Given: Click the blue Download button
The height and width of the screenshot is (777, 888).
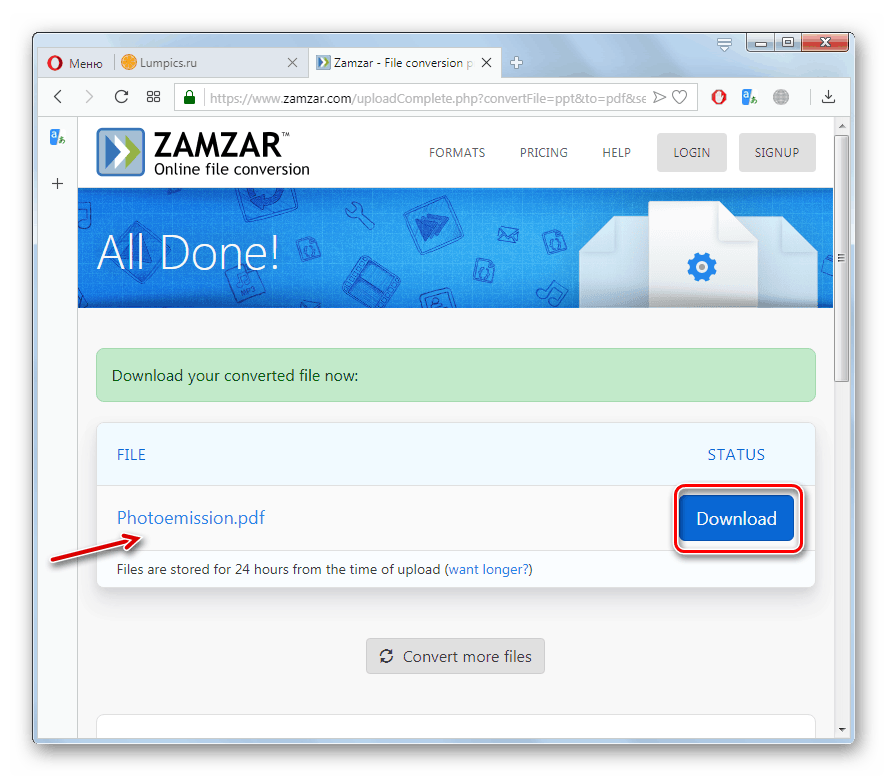Looking at the screenshot, I should click(x=736, y=518).
